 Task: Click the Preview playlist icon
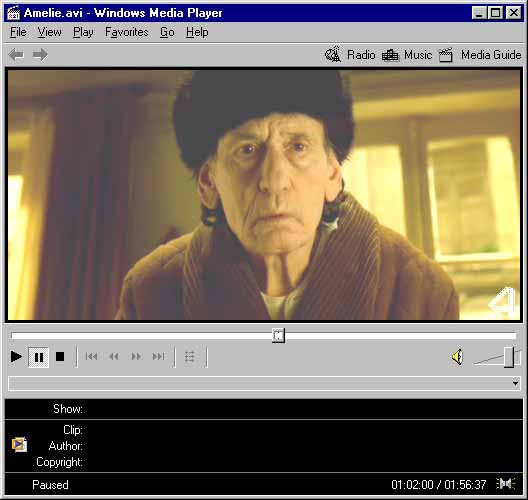(190, 357)
